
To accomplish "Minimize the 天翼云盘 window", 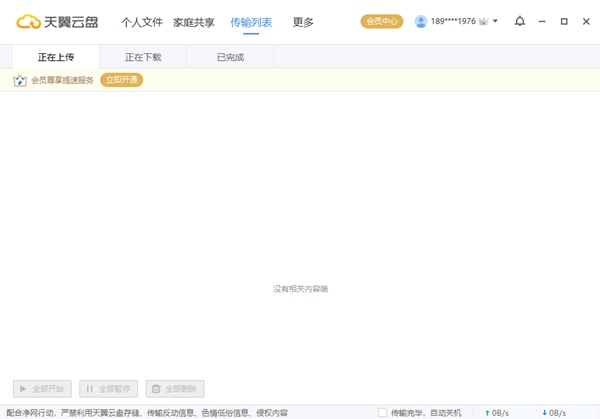I will 542,21.
